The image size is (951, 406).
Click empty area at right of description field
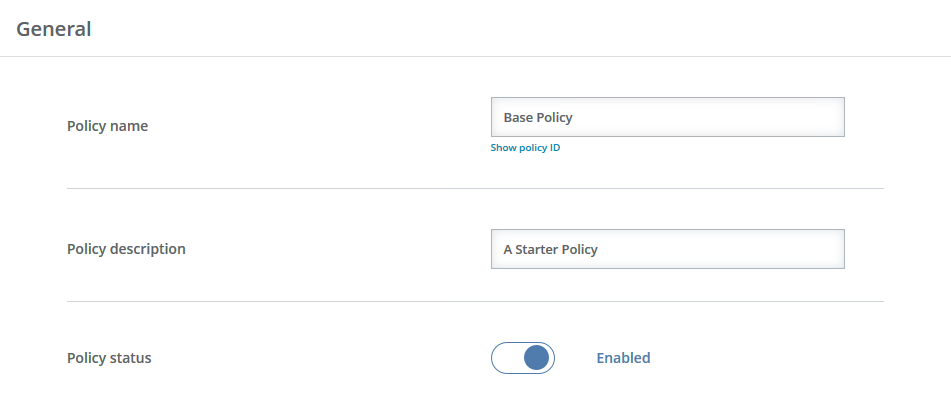point(728,249)
